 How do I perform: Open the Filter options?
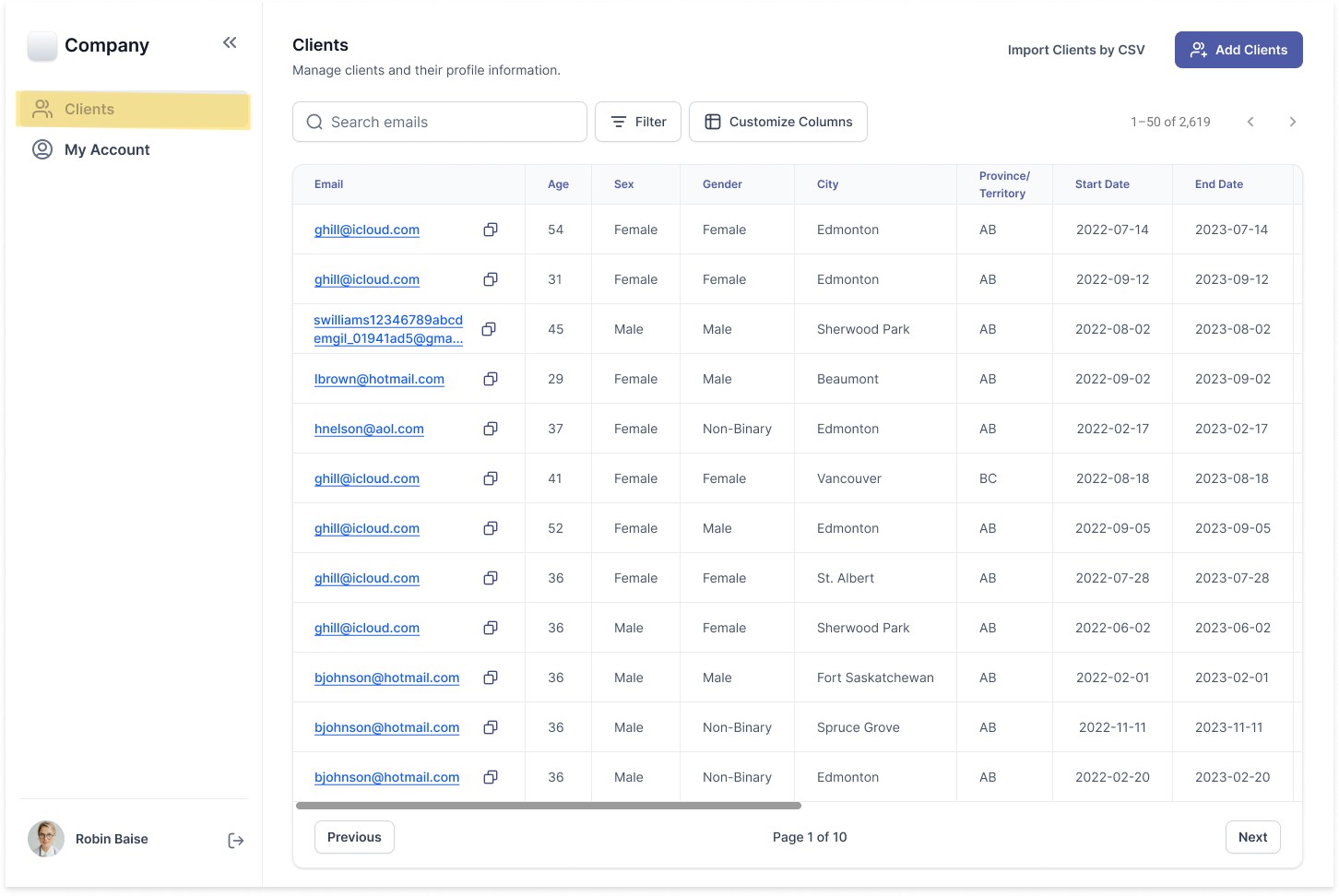(x=638, y=122)
